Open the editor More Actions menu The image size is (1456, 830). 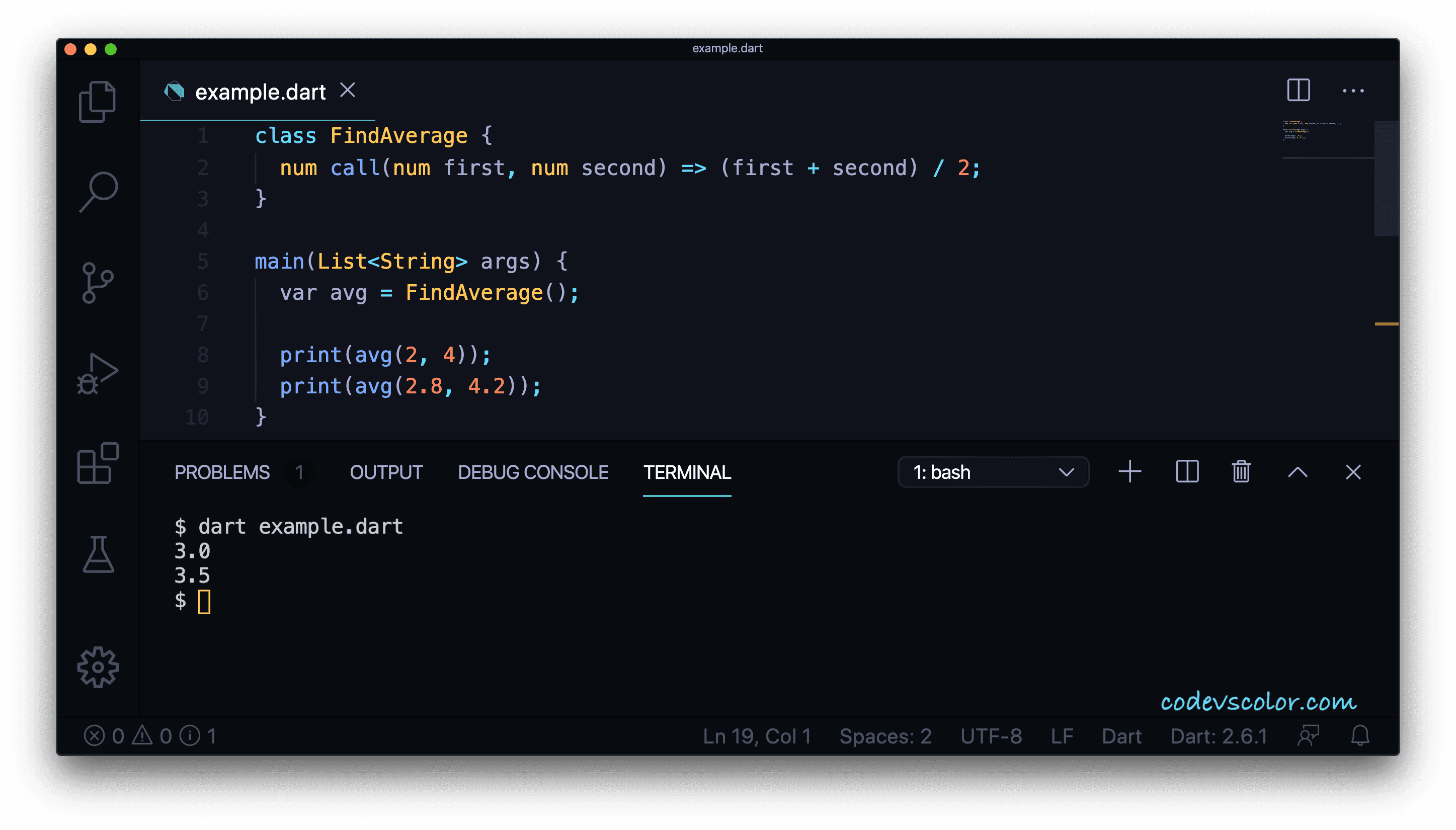(1353, 91)
